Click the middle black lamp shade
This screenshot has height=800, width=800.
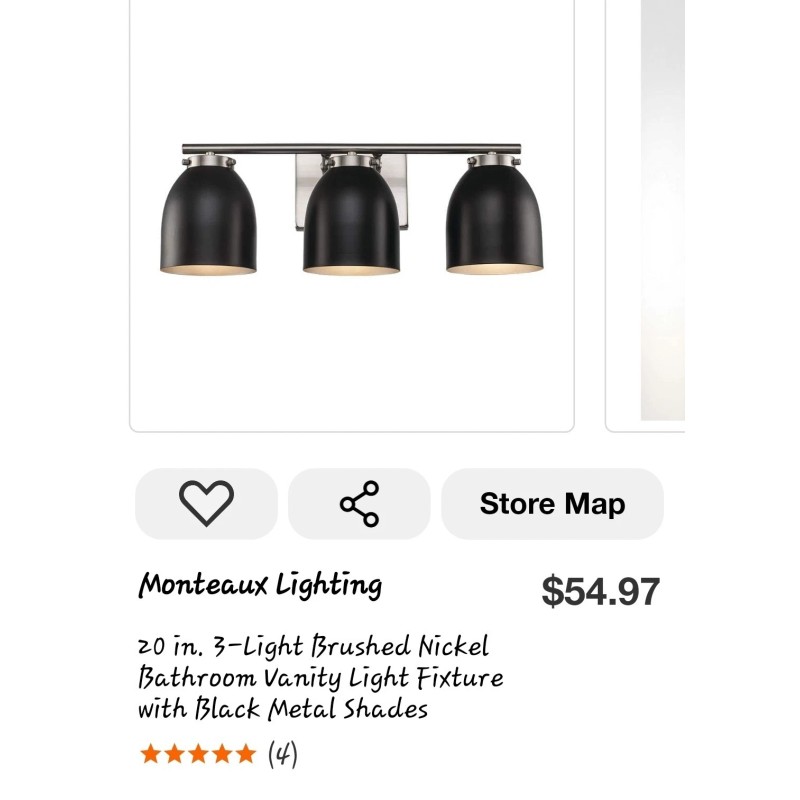352,222
